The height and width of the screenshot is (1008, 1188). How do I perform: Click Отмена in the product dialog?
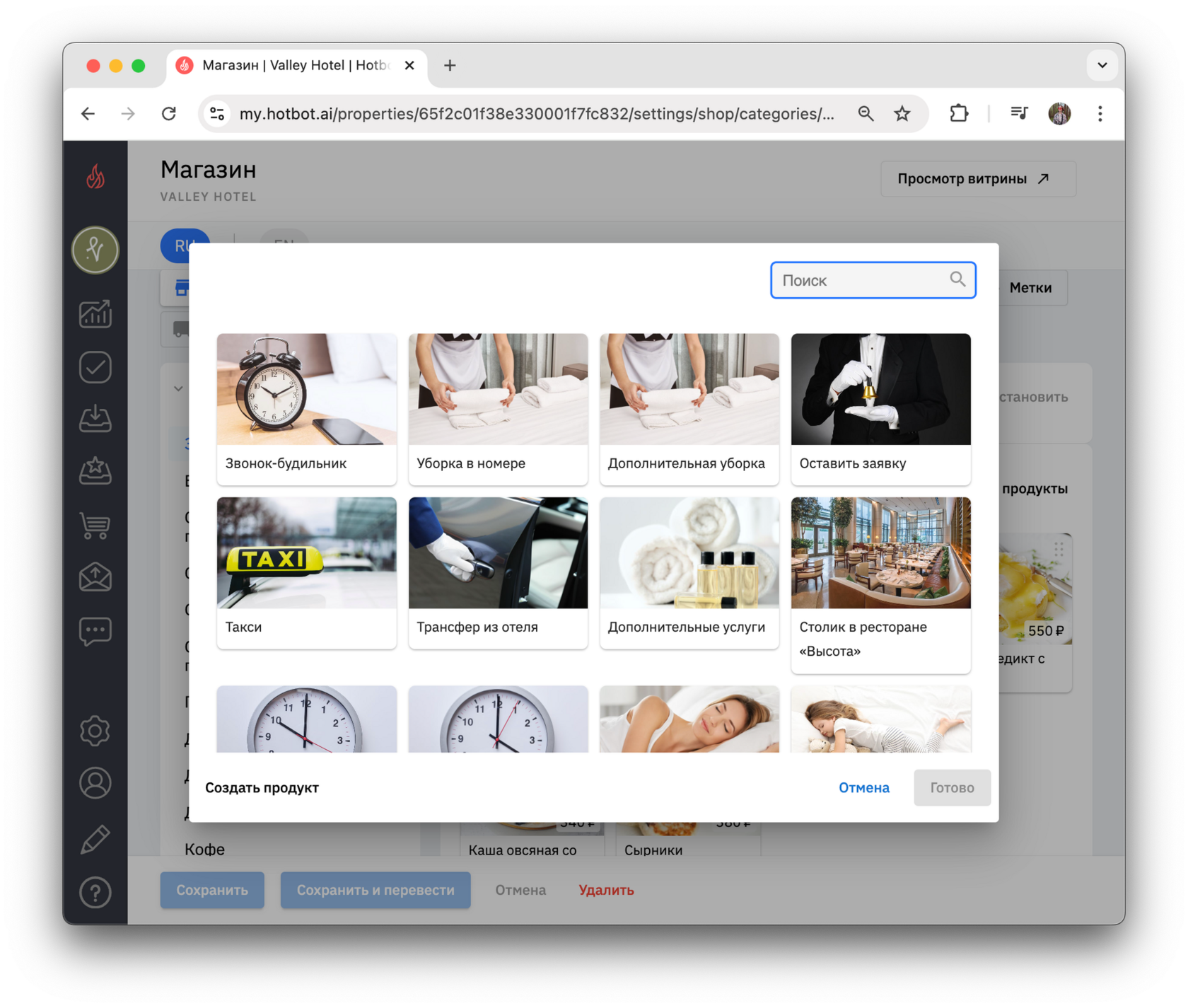pos(863,788)
